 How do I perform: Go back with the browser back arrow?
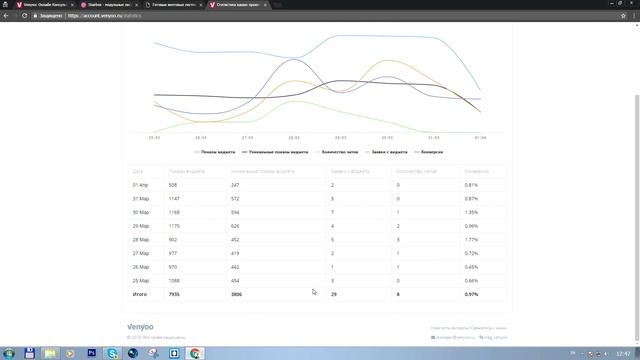pos(6,16)
